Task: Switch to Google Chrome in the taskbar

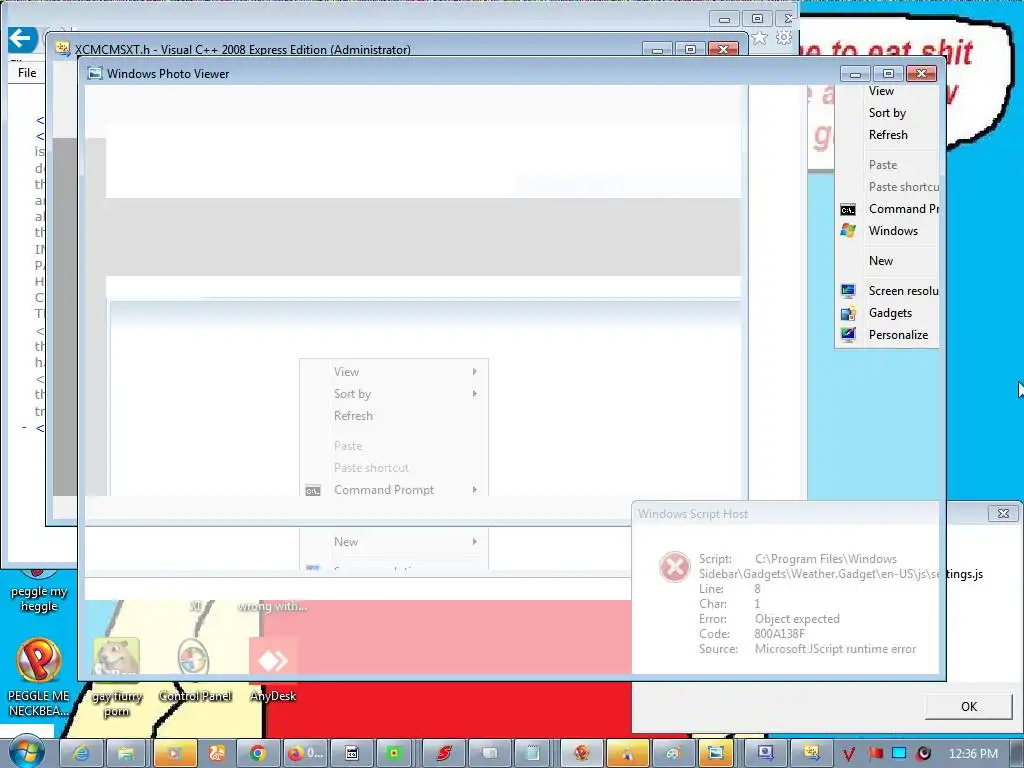Action: coord(258,753)
